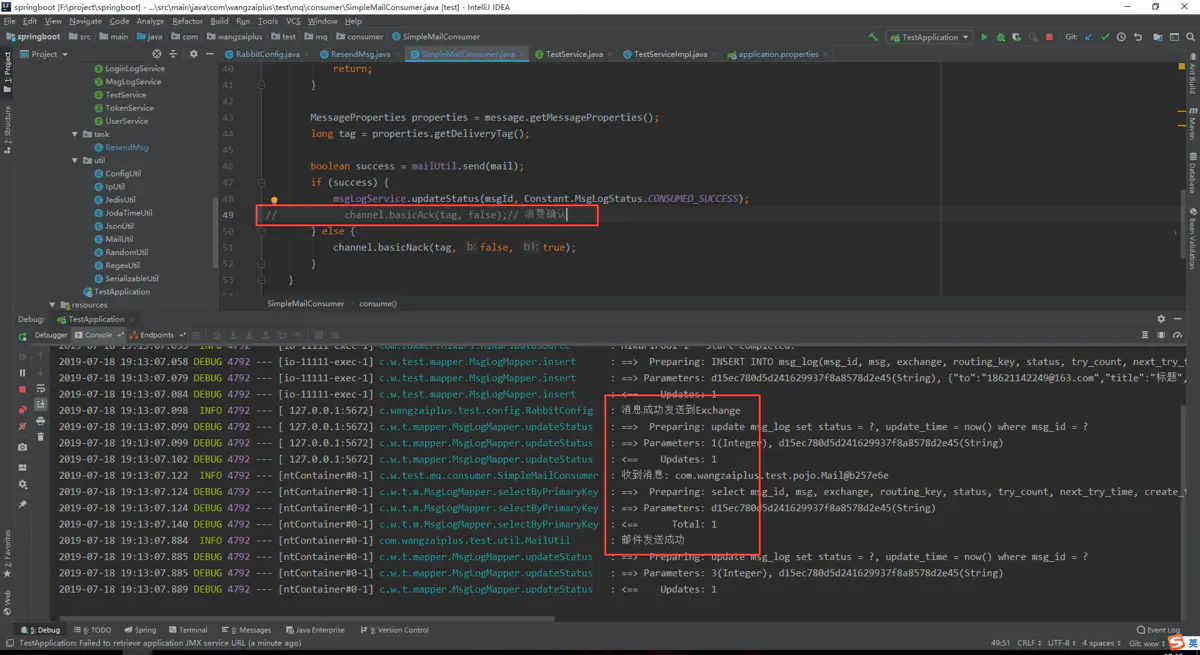
Task: Collapse the task folder in project tree
Action: (75, 134)
